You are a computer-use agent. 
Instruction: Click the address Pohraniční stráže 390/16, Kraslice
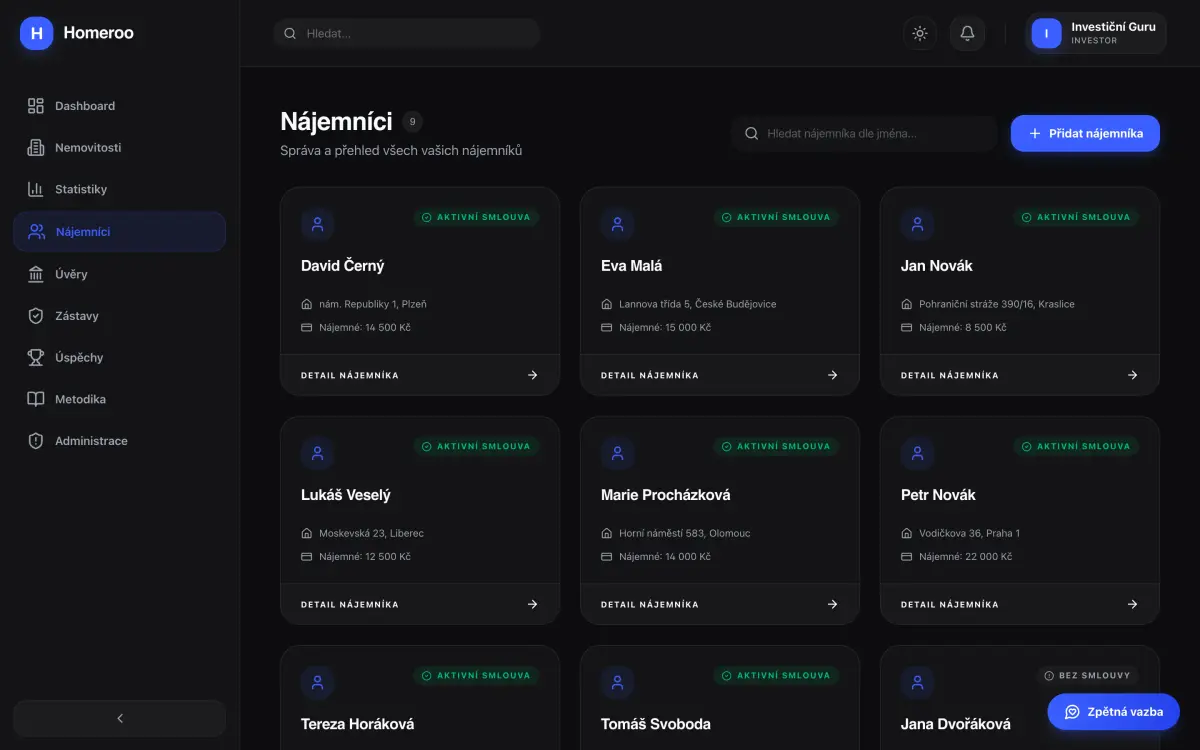[x=997, y=304]
